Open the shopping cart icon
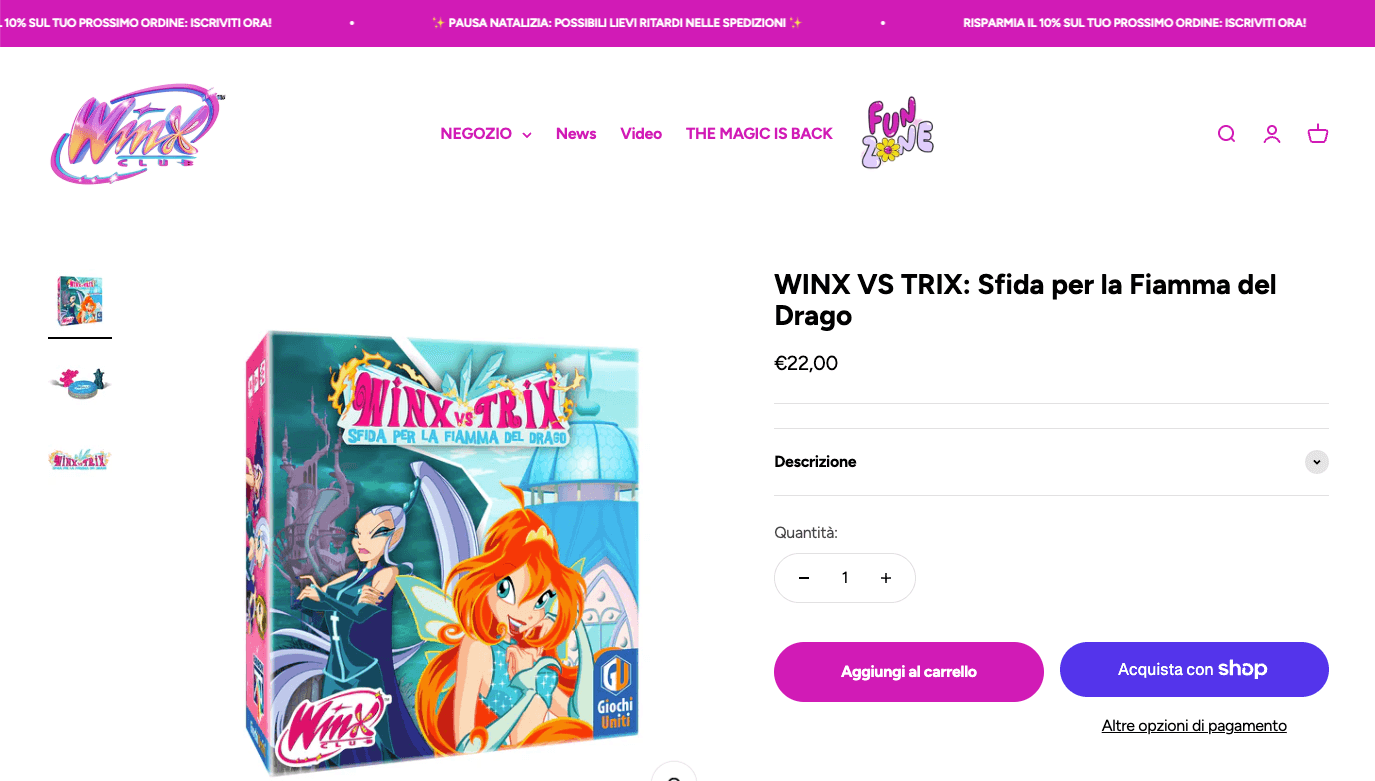This screenshot has width=1375, height=781. (x=1318, y=134)
